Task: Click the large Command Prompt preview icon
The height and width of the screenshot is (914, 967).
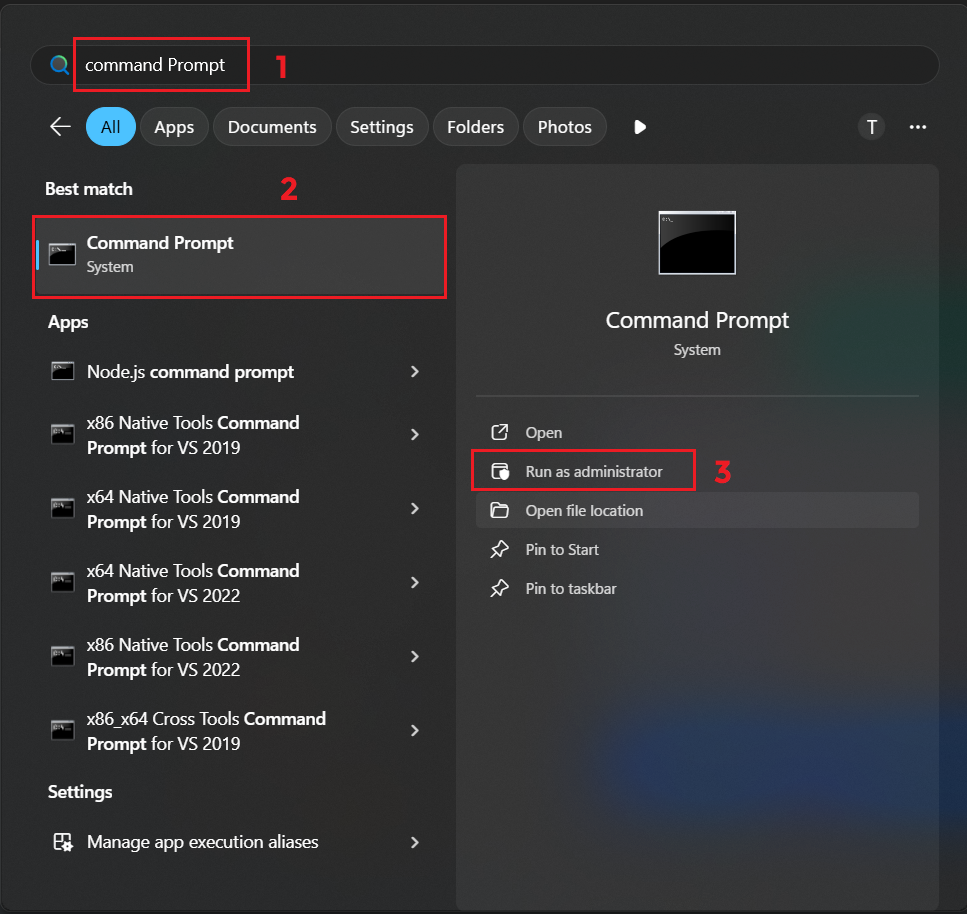Action: (697, 243)
